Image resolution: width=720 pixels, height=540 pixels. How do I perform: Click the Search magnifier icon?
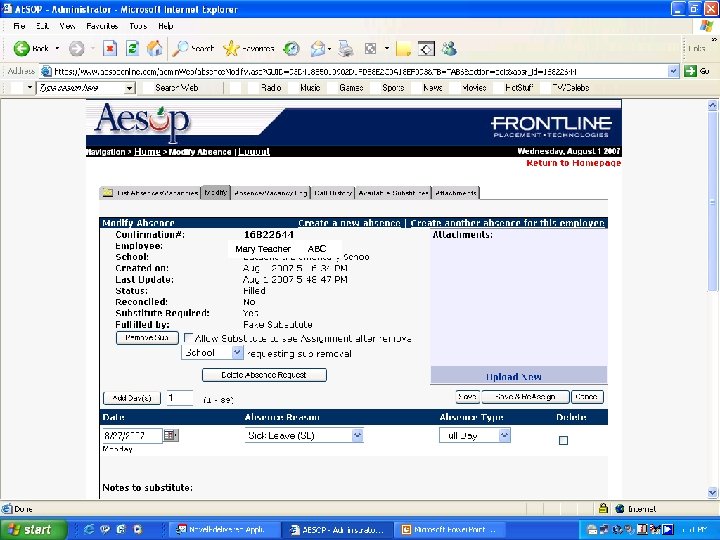(x=180, y=48)
